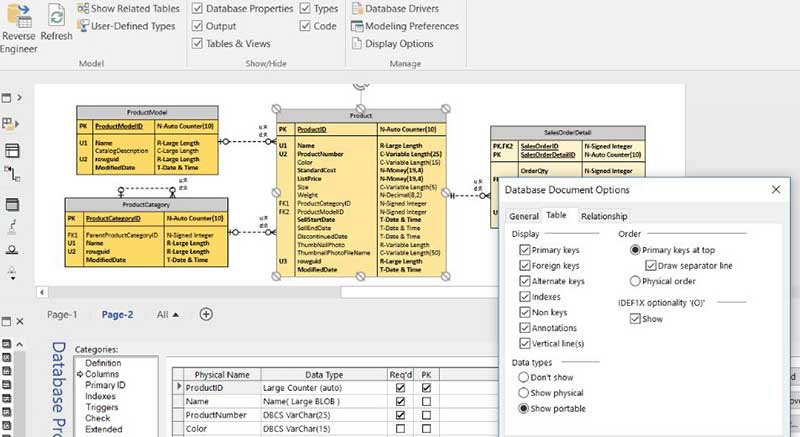This screenshot has width=800, height=437.
Task: Click ProductNumber physical name cell
Action: point(222,415)
